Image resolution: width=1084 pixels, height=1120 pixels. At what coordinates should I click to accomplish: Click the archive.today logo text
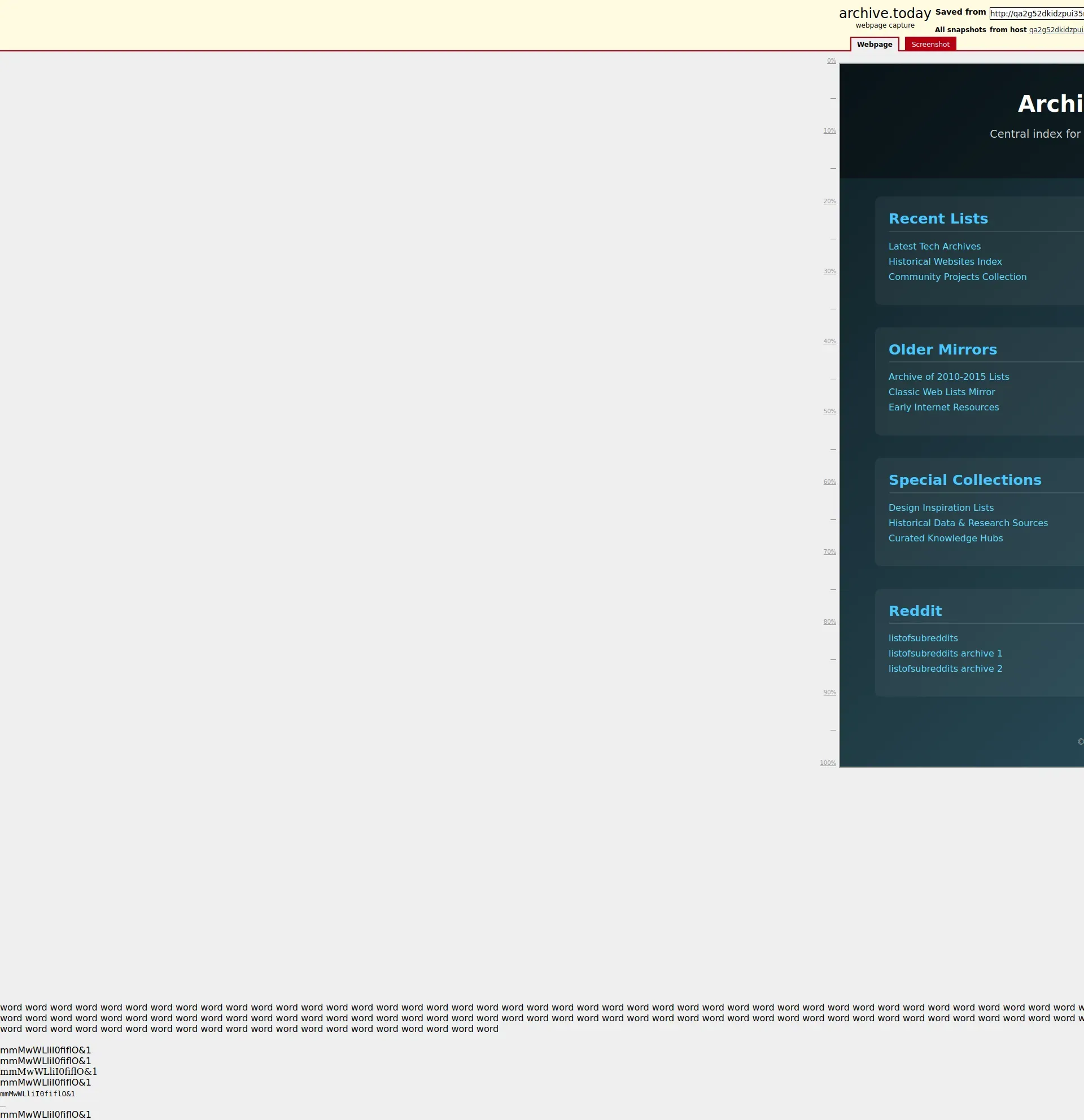tap(885, 14)
